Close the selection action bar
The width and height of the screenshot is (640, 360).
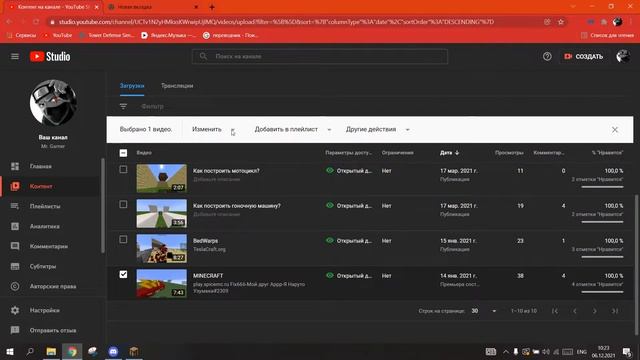(x=615, y=129)
